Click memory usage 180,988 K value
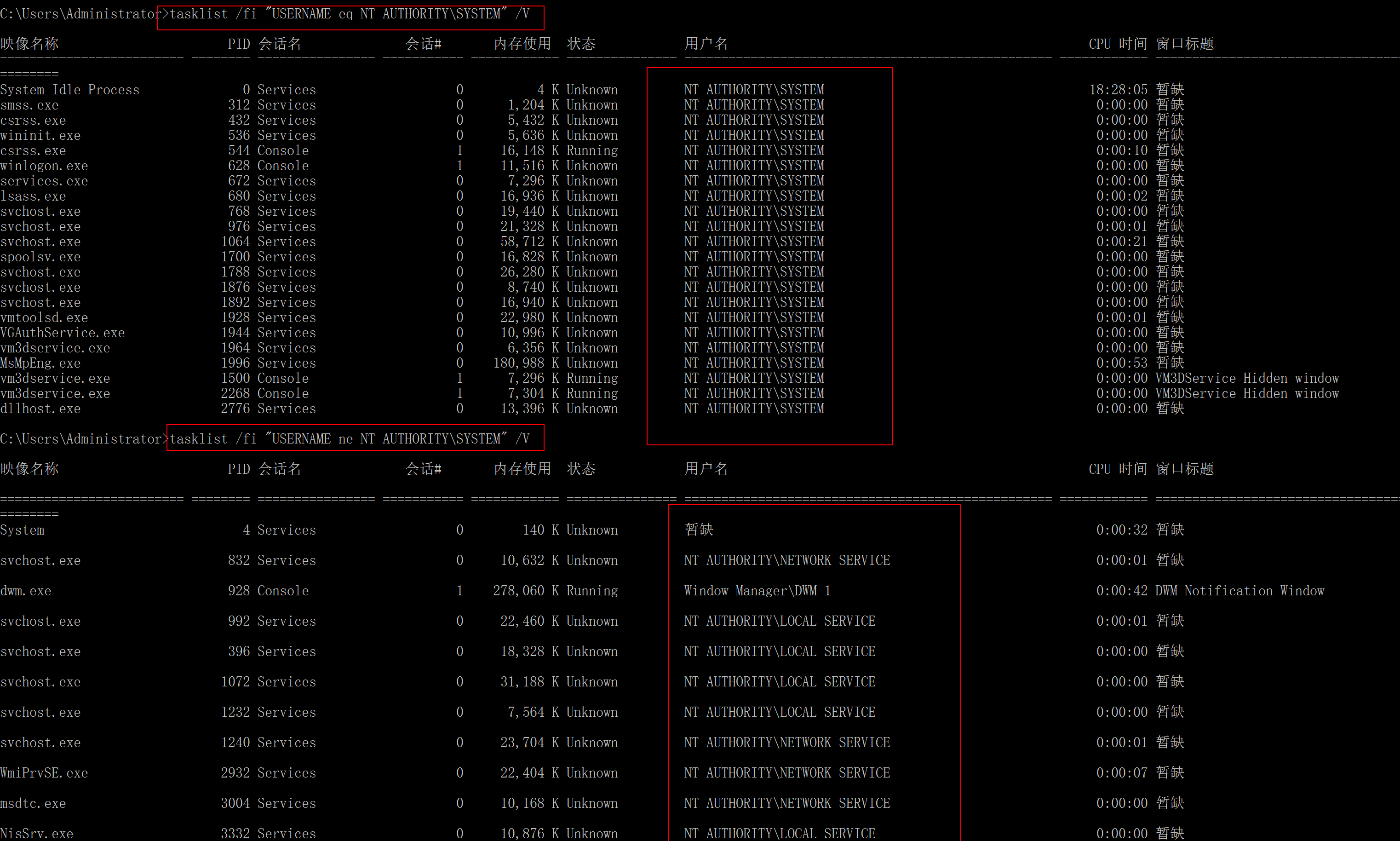 (x=526, y=363)
